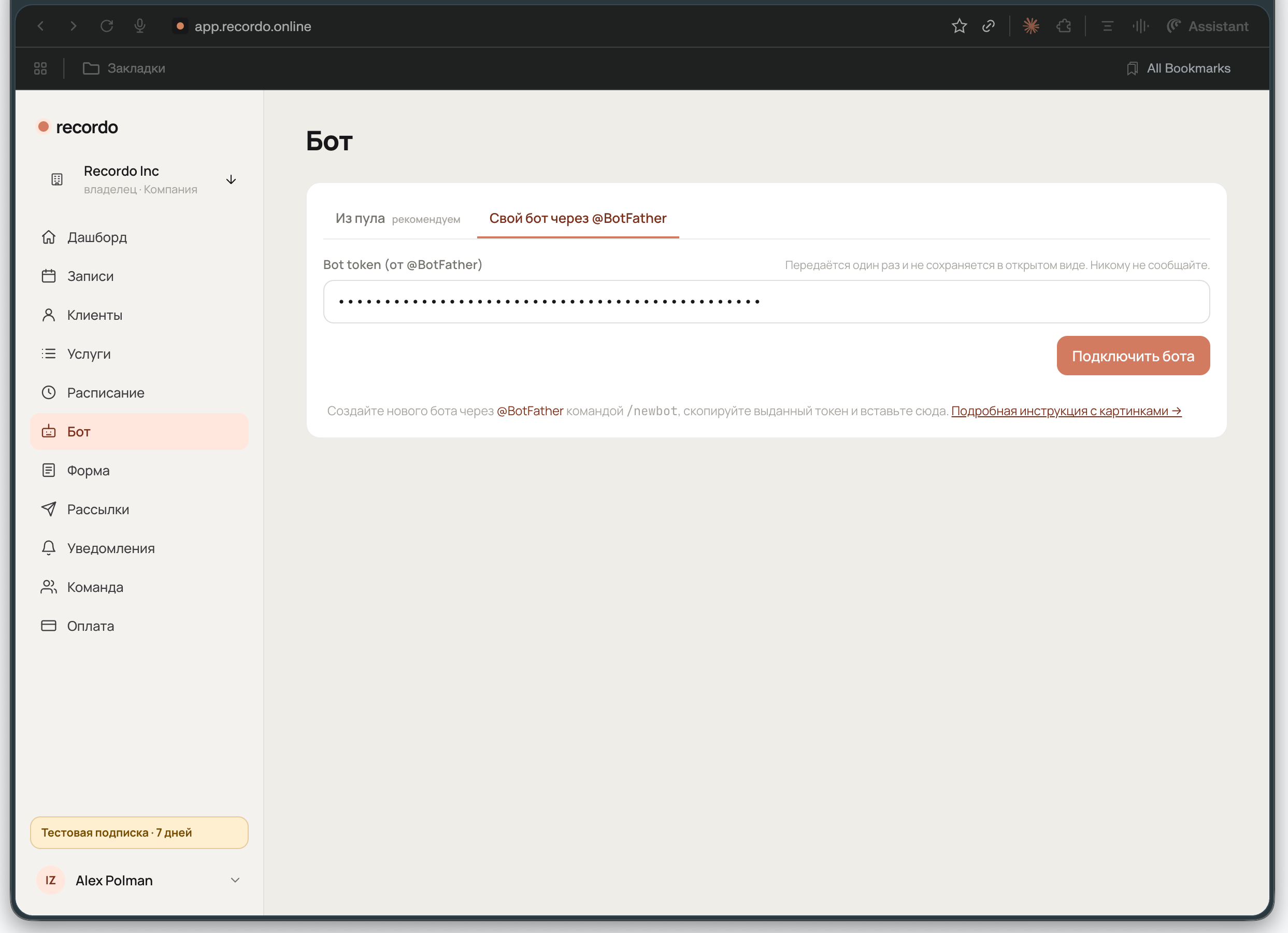Click the /newbot command text

coord(652,411)
